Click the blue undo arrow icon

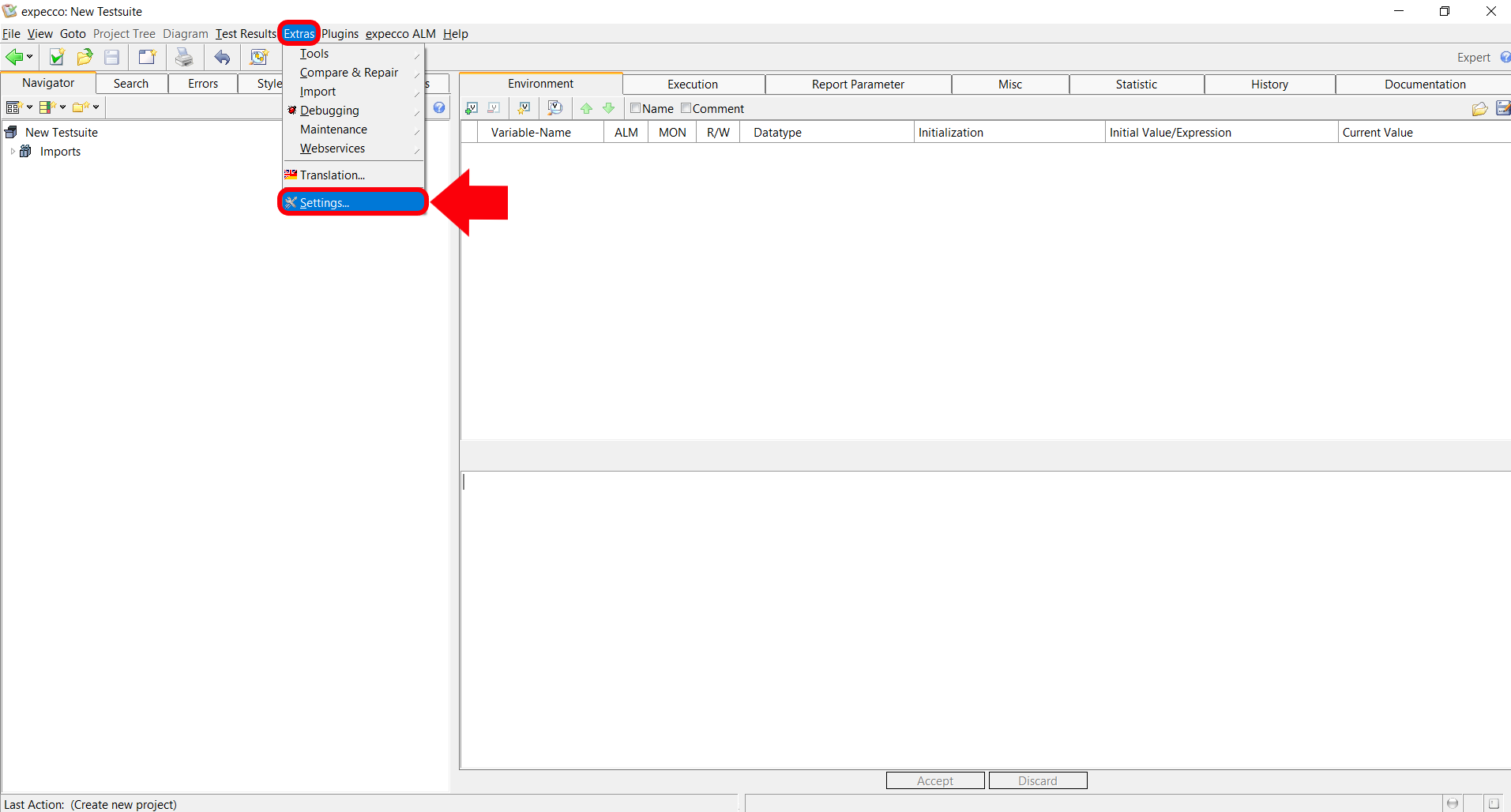[x=223, y=57]
